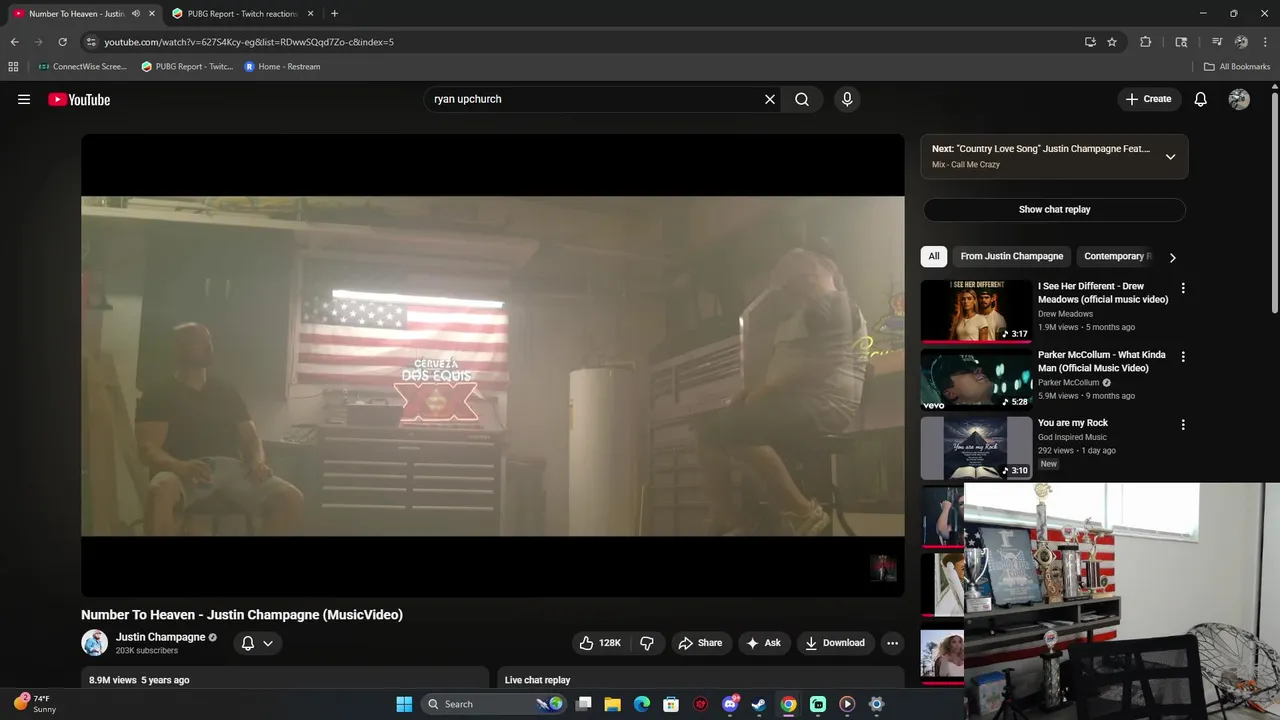
Task: Click the channel watermark in player corner
Action: pos(882,568)
